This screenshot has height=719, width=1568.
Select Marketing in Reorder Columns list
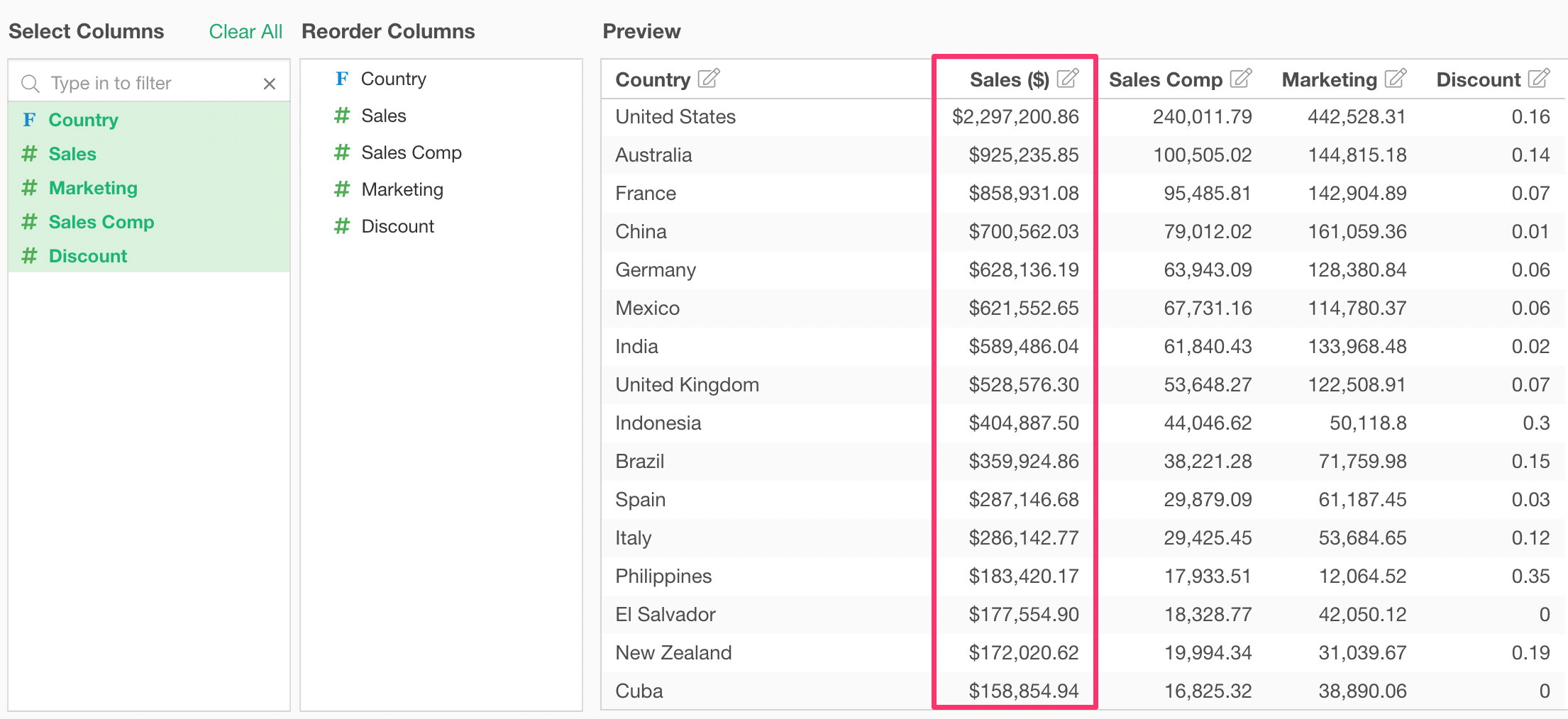[x=402, y=189]
